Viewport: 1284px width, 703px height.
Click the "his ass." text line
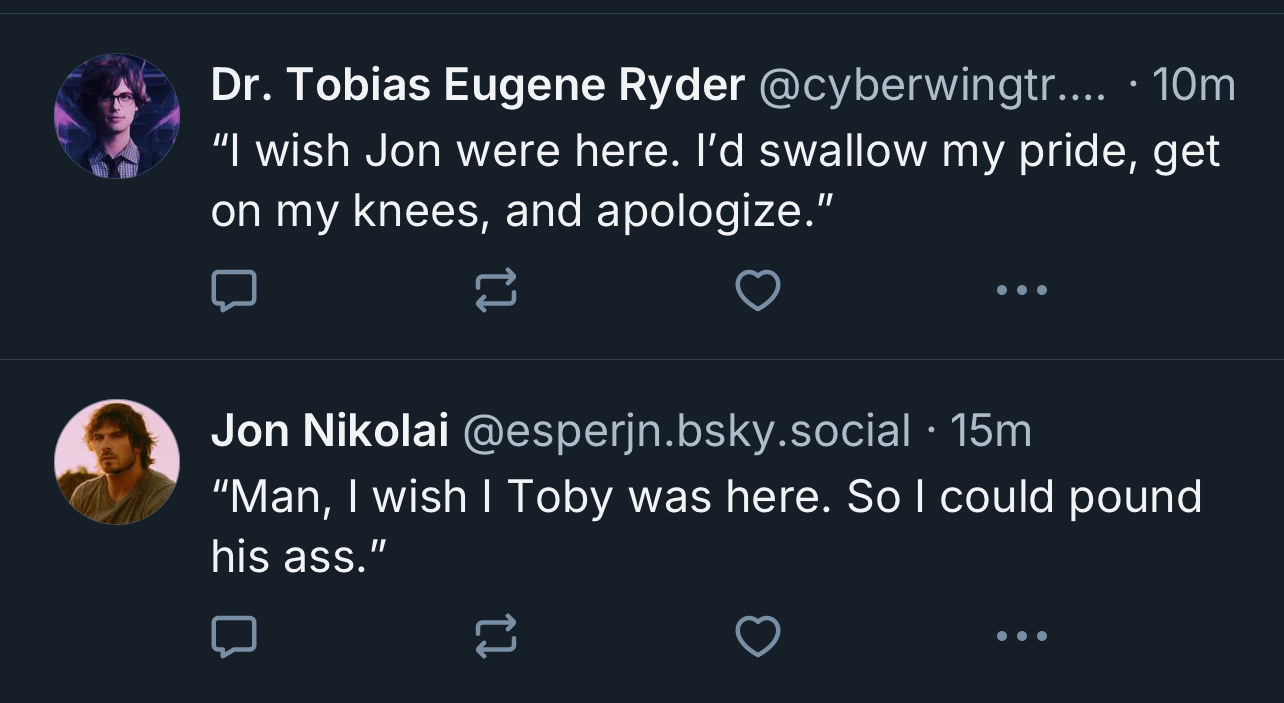pyautogui.click(x=298, y=557)
